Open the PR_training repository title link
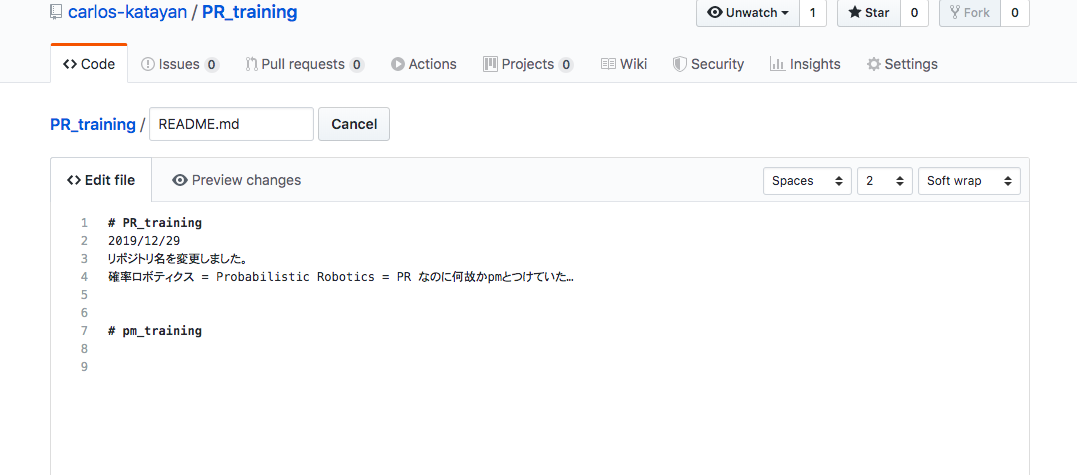1077x475 pixels. [x=249, y=12]
